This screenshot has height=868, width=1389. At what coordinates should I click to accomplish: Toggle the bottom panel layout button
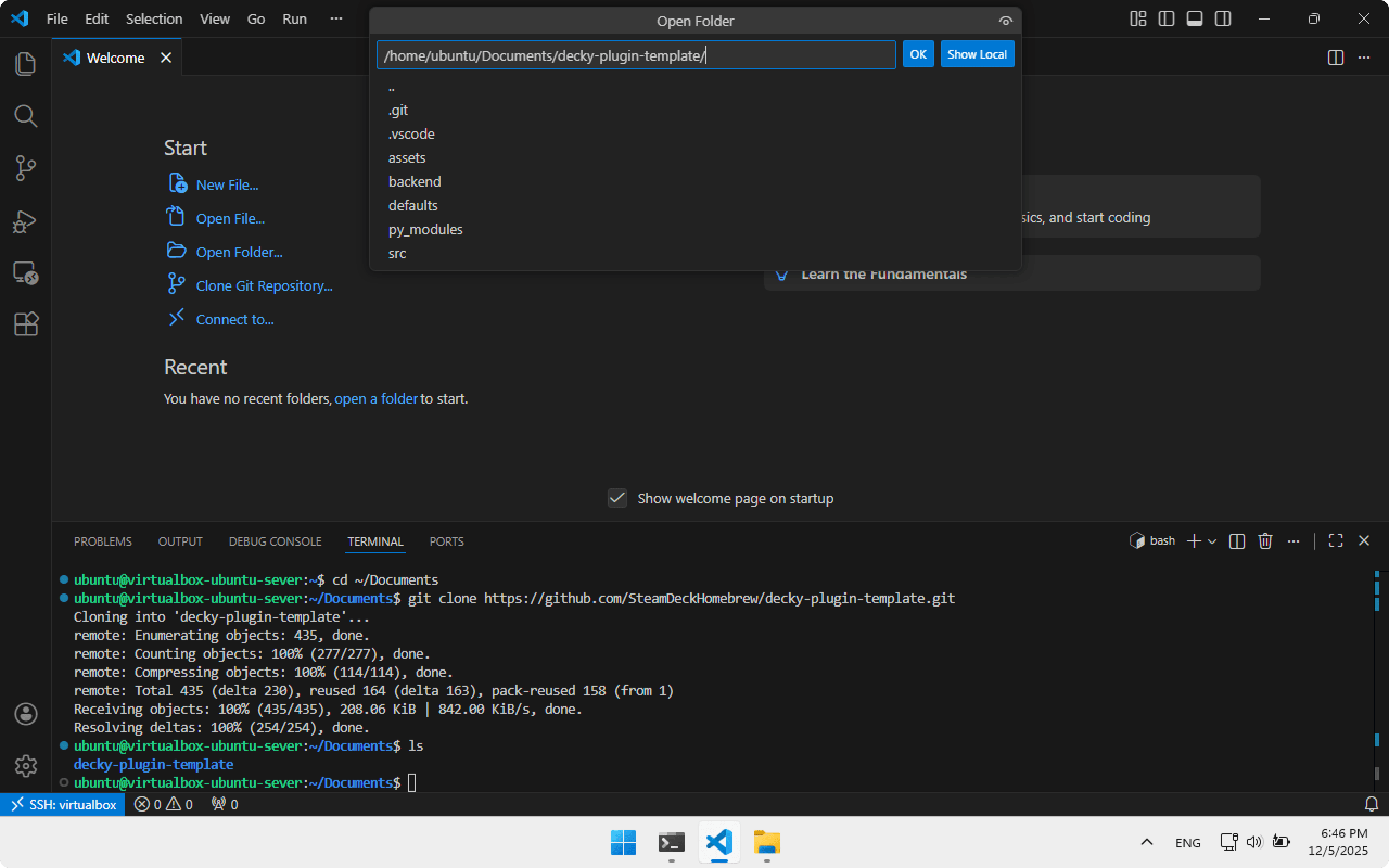pyautogui.click(x=1194, y=19)
